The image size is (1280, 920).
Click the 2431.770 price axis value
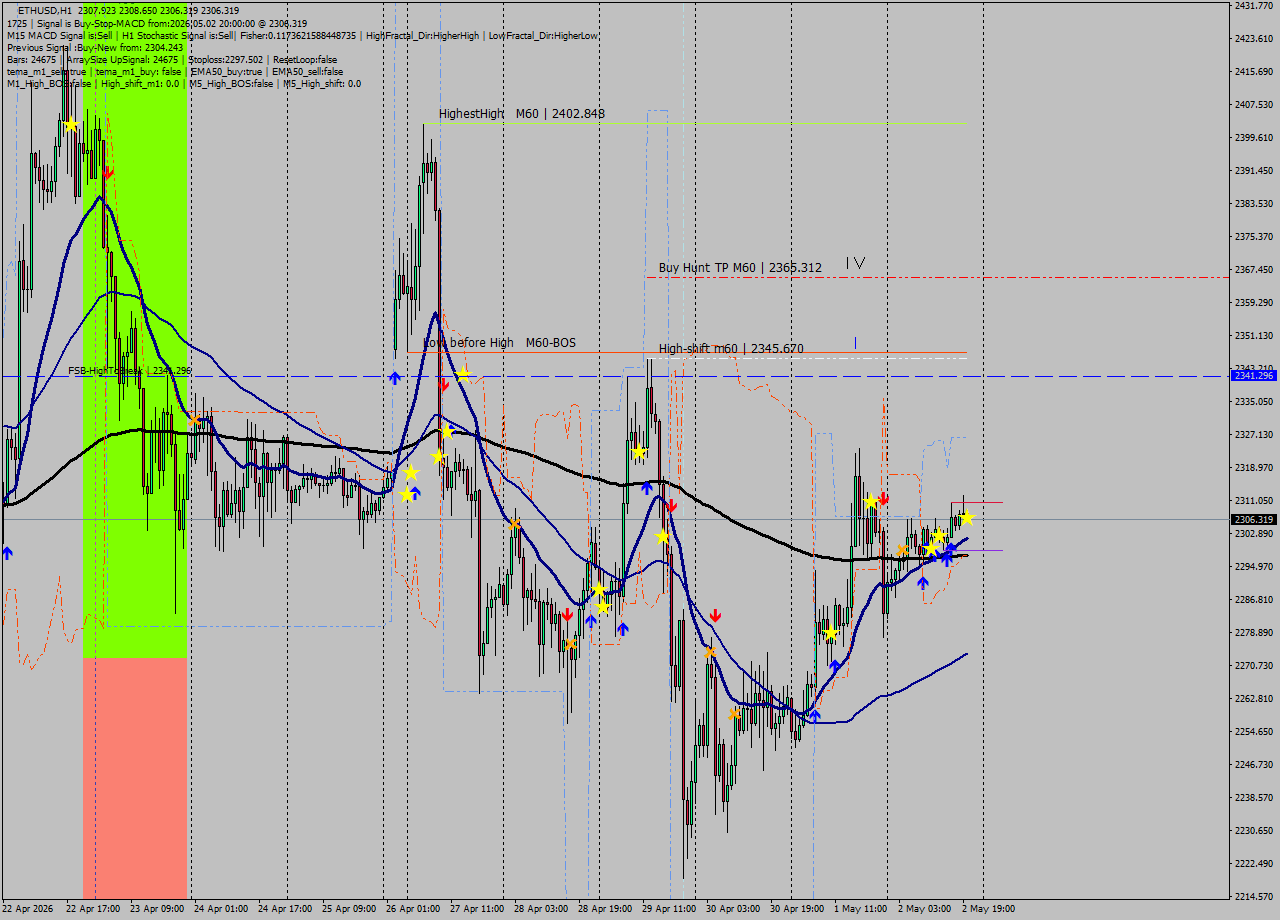[x=1254, y=6]
